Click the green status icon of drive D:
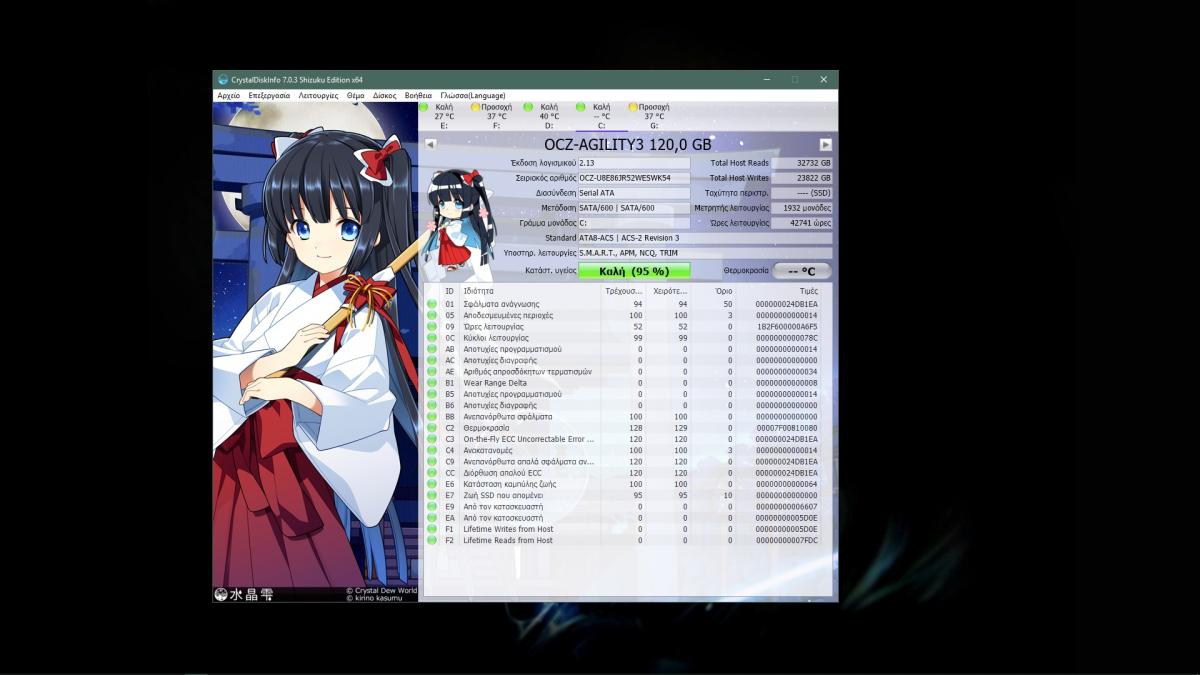 (528, 107)
